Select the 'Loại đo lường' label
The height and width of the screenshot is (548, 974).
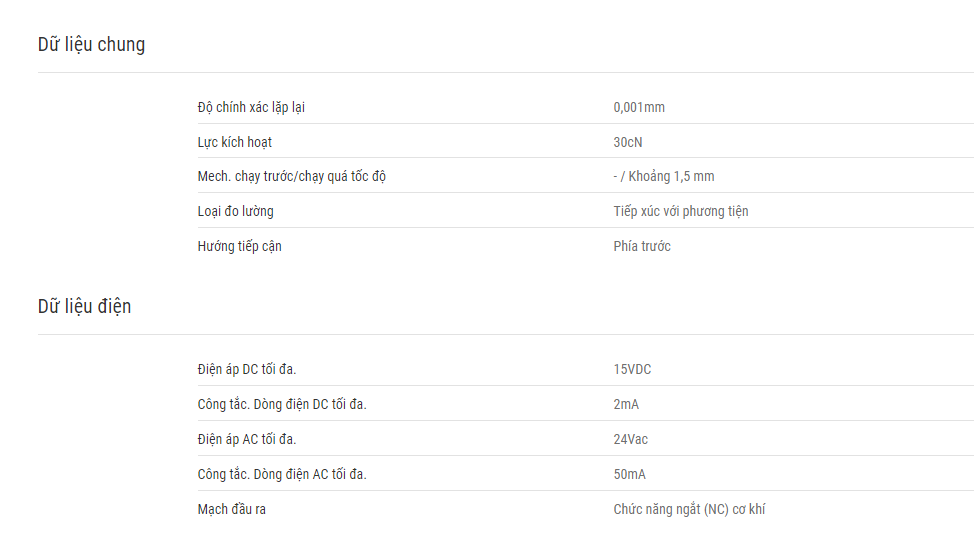tap(235, 211)
